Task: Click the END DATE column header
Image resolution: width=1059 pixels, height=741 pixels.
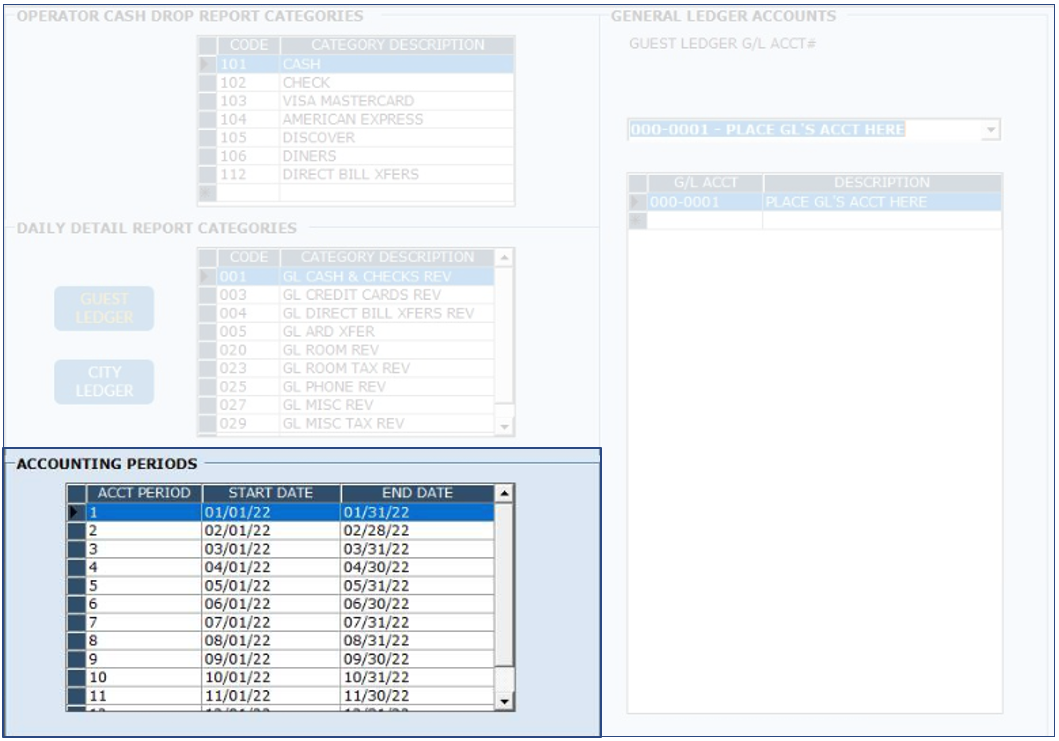Action: [x=417, y=493]
